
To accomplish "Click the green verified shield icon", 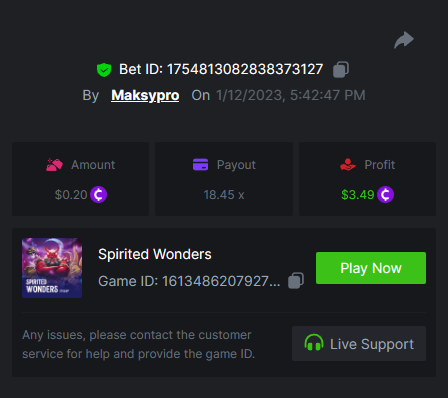I will (x=104, y=70).
